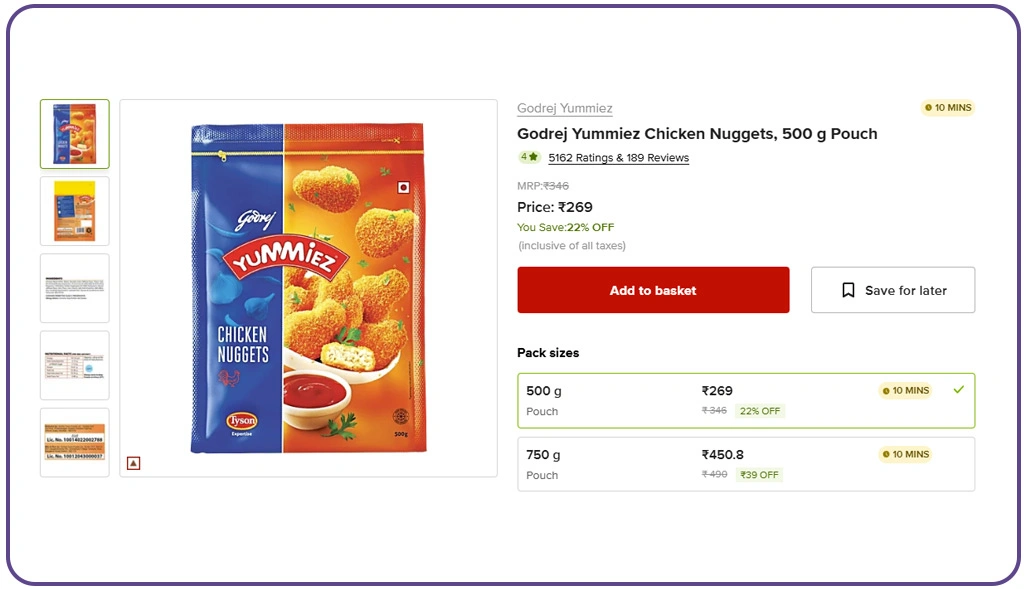Show the yellow back-of-pack thumbnail image
Viewport: 1026px width, 589px height.
[75, 211]
